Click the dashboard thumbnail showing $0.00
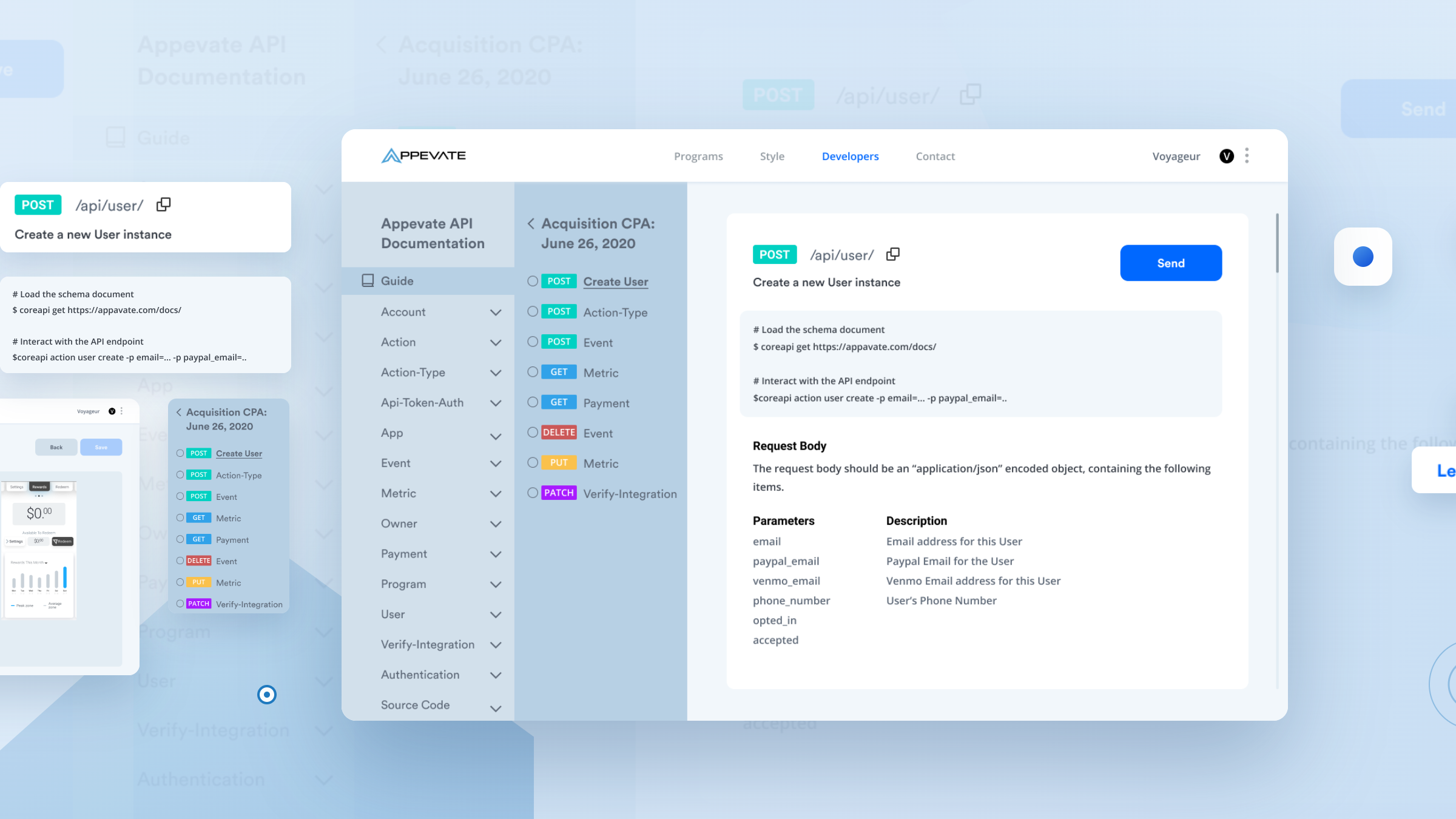 (39, 549)
